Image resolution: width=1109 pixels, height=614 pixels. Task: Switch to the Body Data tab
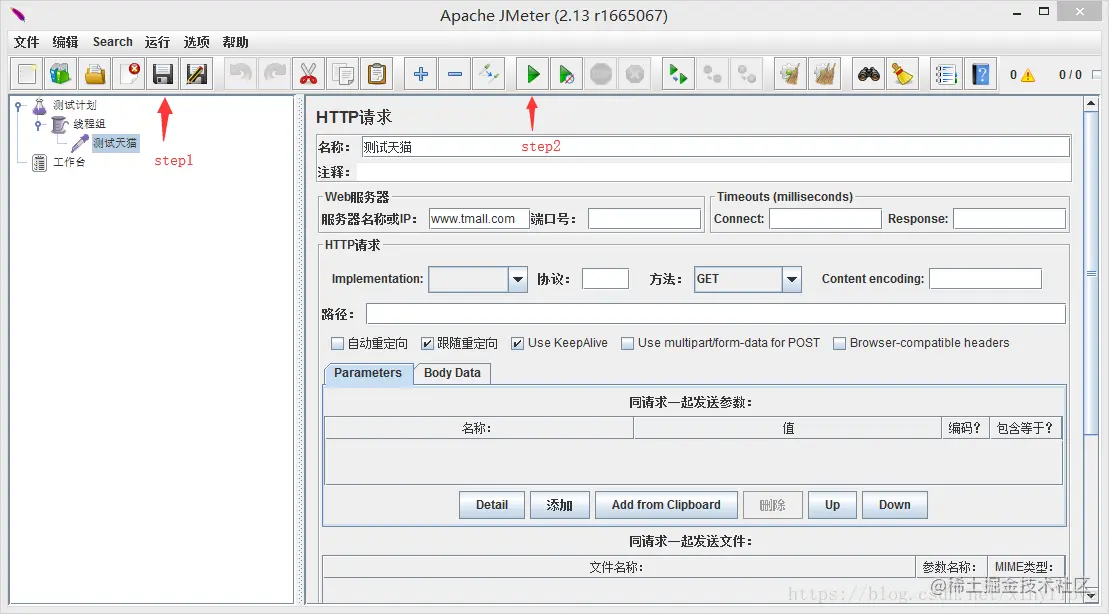452,373
